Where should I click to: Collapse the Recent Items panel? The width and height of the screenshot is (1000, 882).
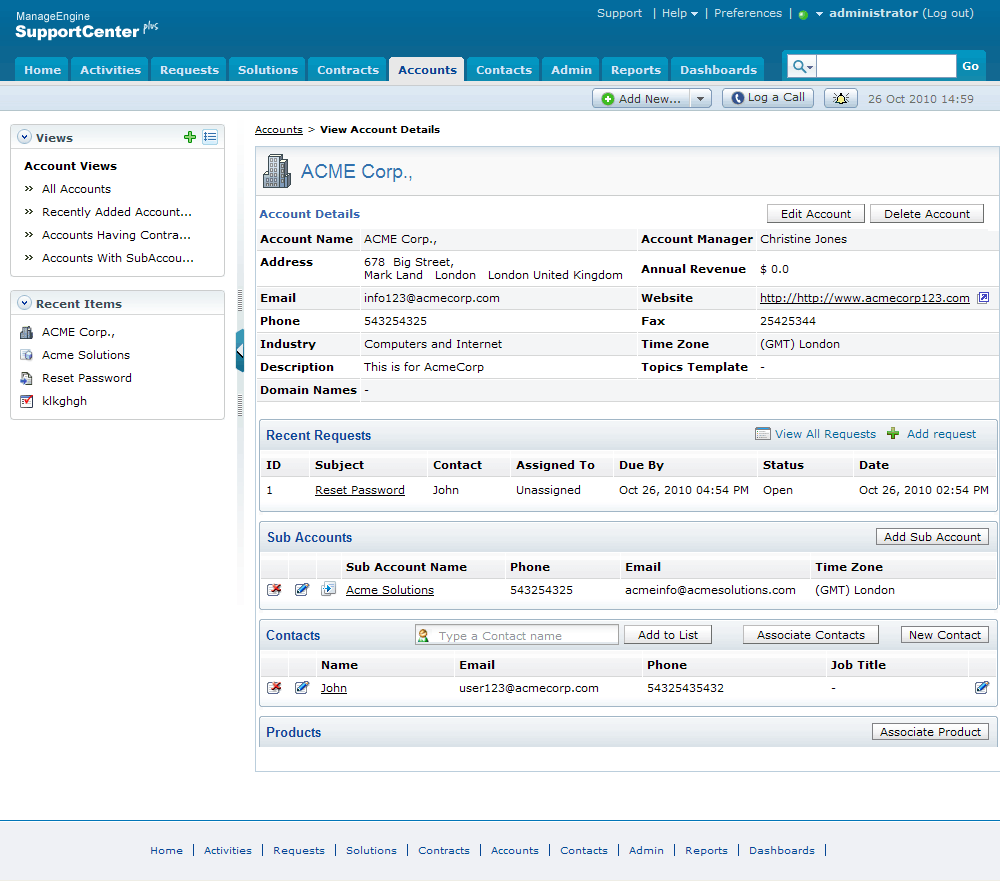click(x=25, y=304)
